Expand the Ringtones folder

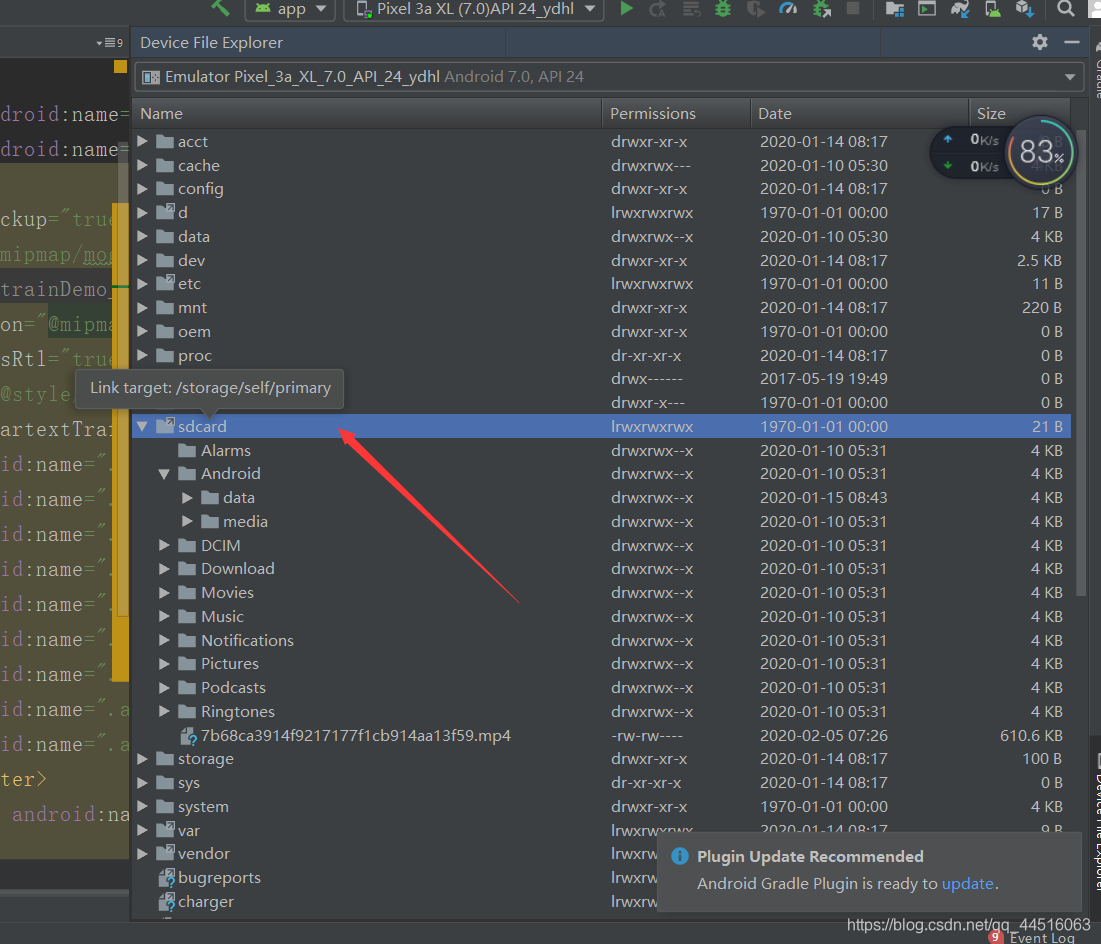click(x=164, y=712)
